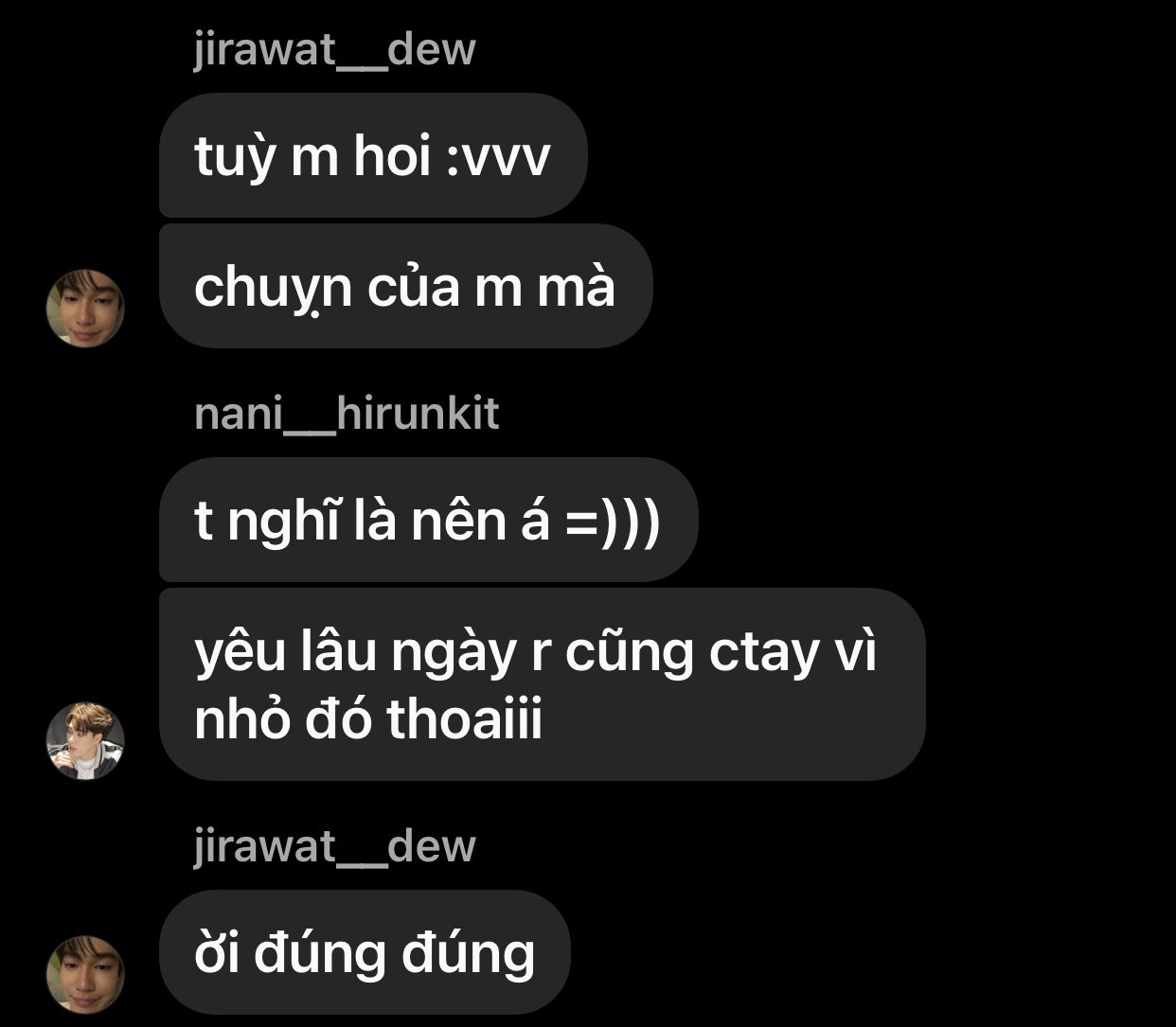Select the 'ời đúng đúng' message bubble
The image size is (1176, 1027).
[365, 952]
